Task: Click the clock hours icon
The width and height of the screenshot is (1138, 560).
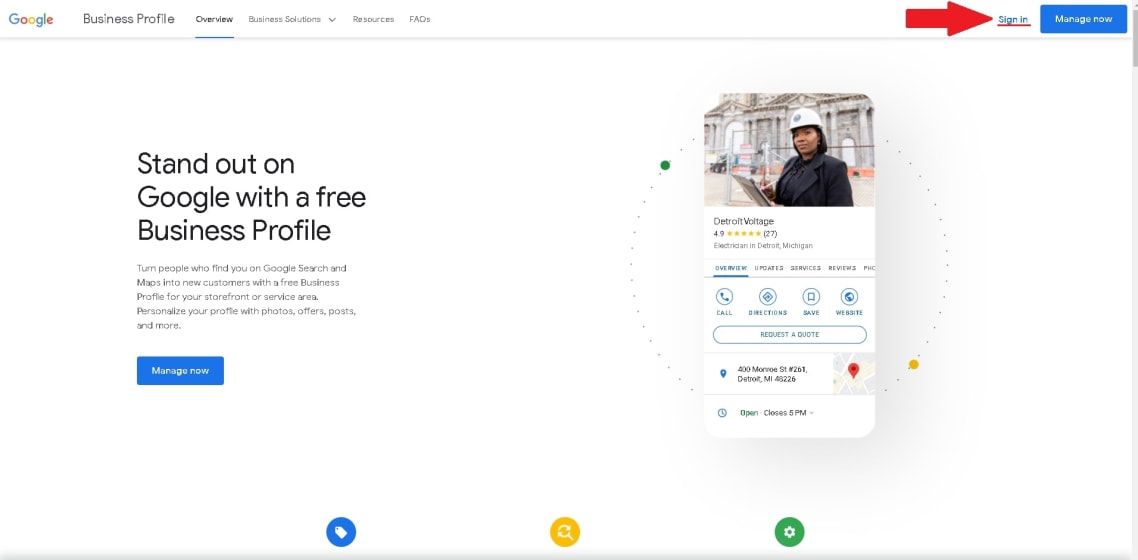Action: (x=722, y=413)
